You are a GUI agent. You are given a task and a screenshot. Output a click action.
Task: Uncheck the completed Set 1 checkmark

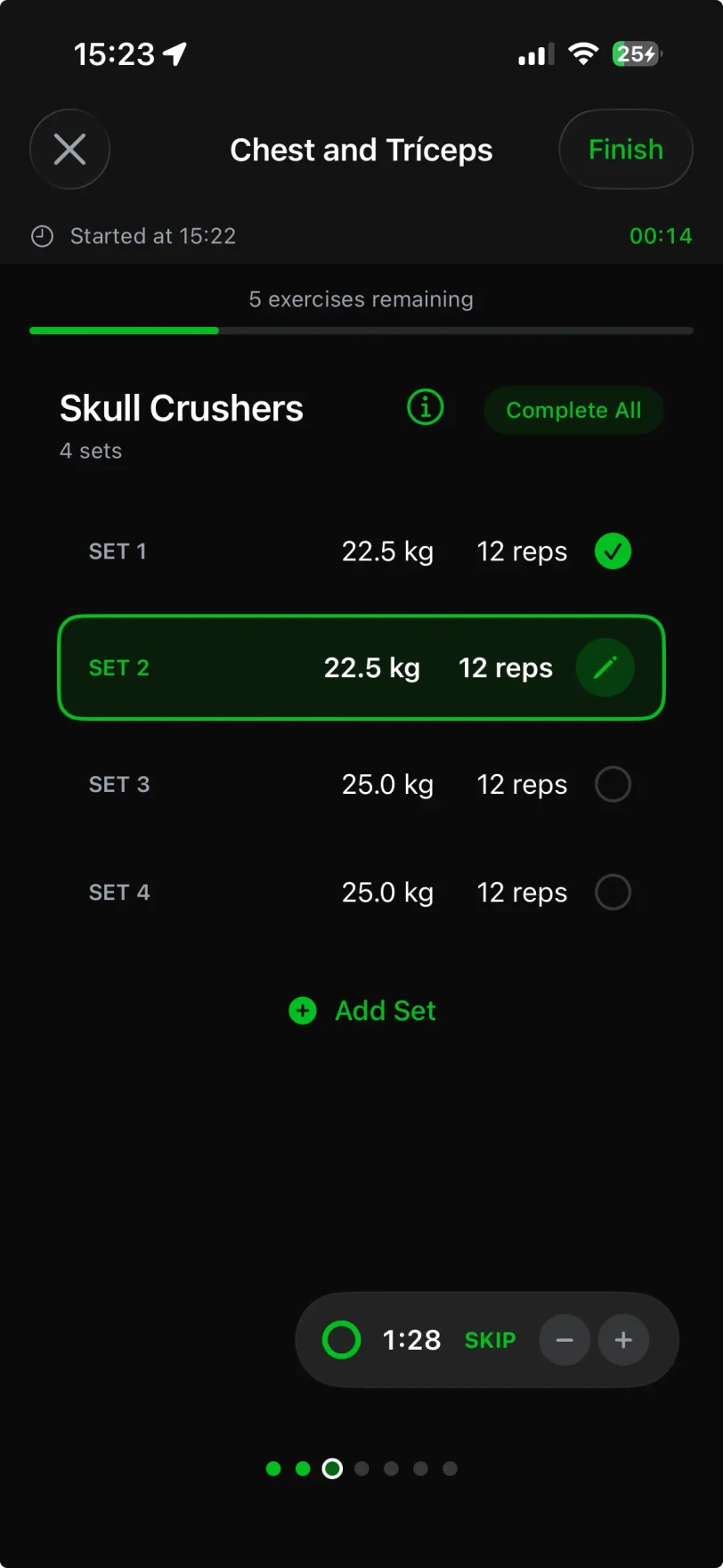click(x=613, y=551)
